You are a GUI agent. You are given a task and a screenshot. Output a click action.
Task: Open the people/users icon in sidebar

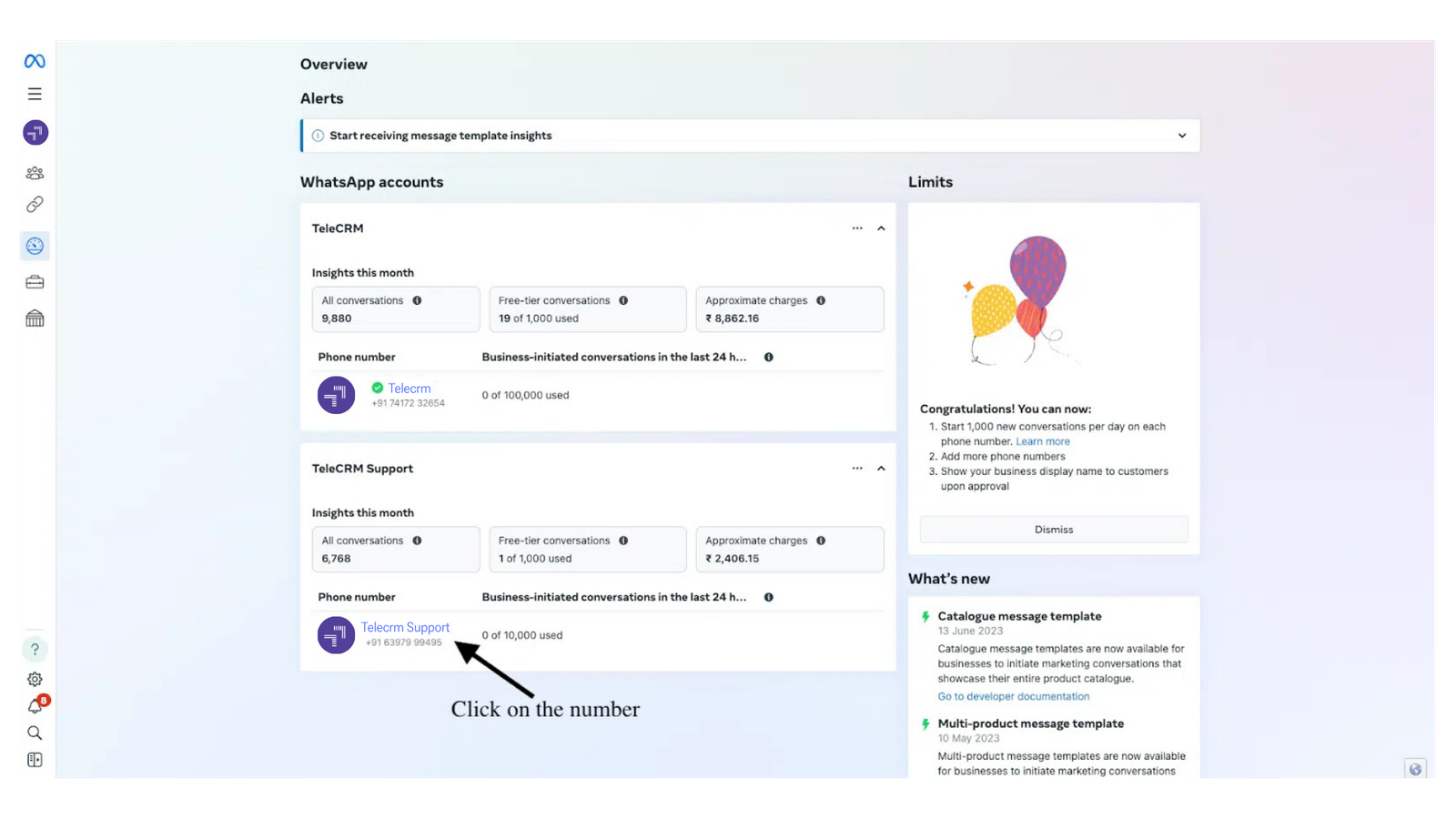pos(35,173)
